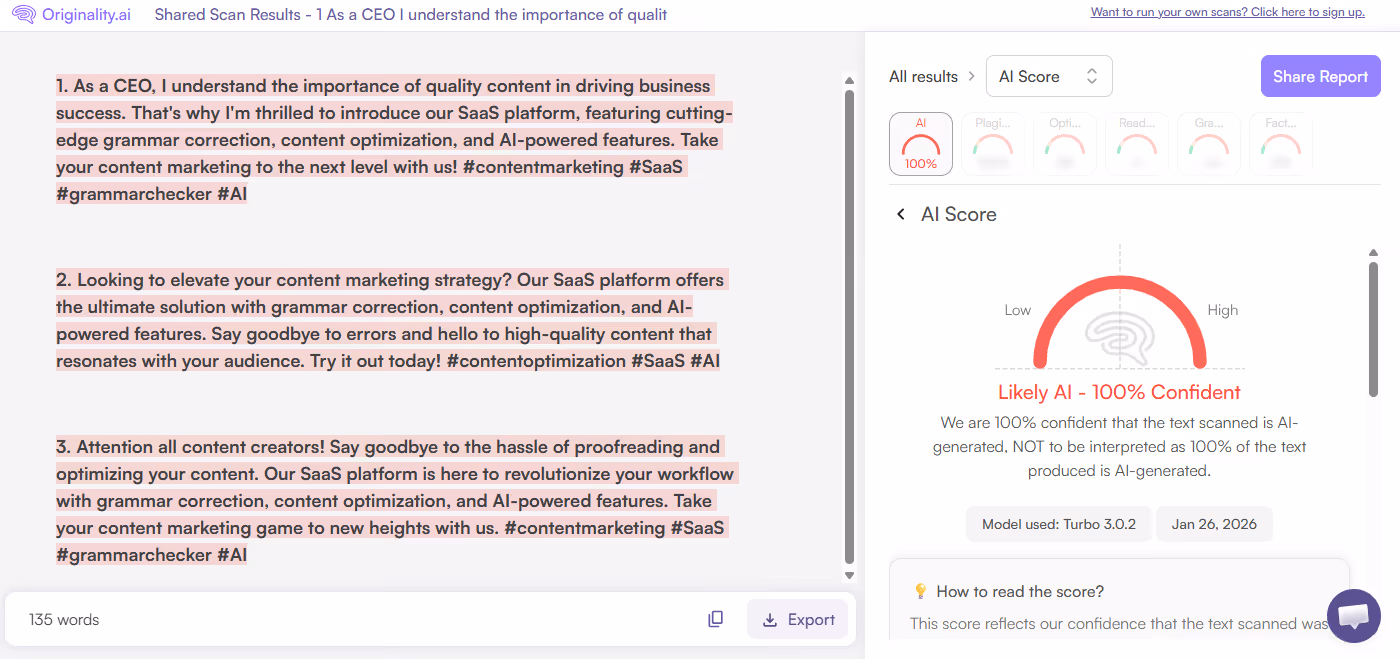Screen dimensions: 1400x659
Task: Expand the All results breadcrumb arrow
Action: coord(969,76)
